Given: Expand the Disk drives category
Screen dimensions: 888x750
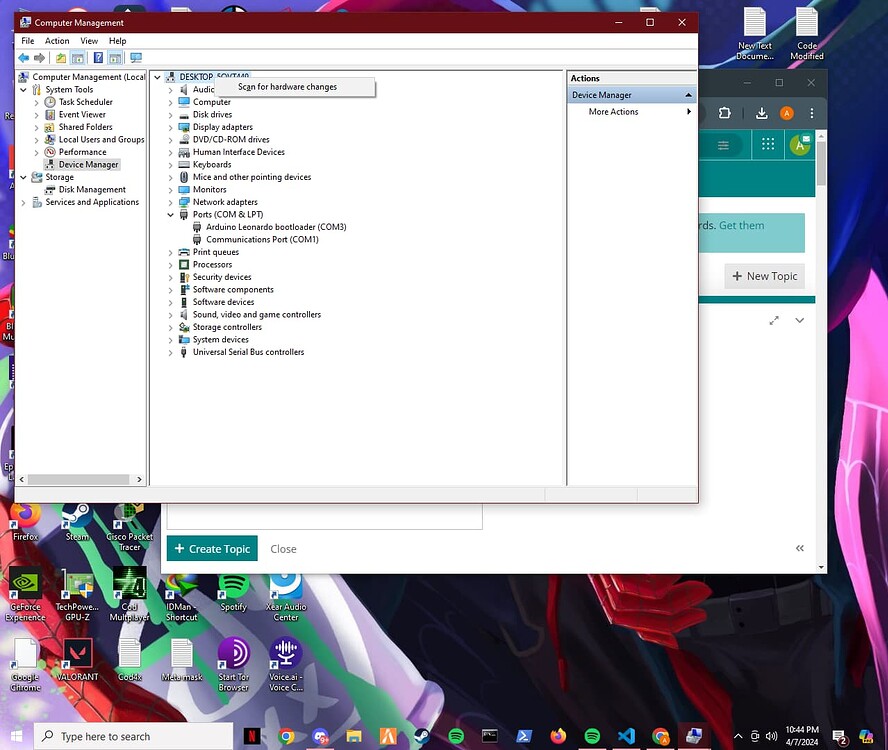Looking at the screenshot, I should click(172, 114).
